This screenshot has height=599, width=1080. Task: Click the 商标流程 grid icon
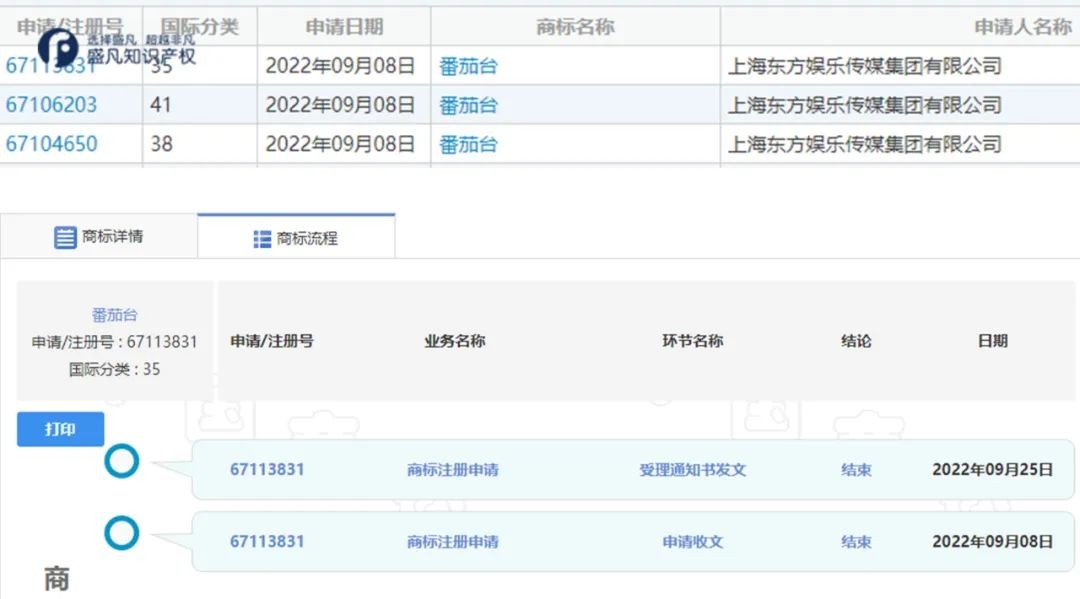point(262,239)
